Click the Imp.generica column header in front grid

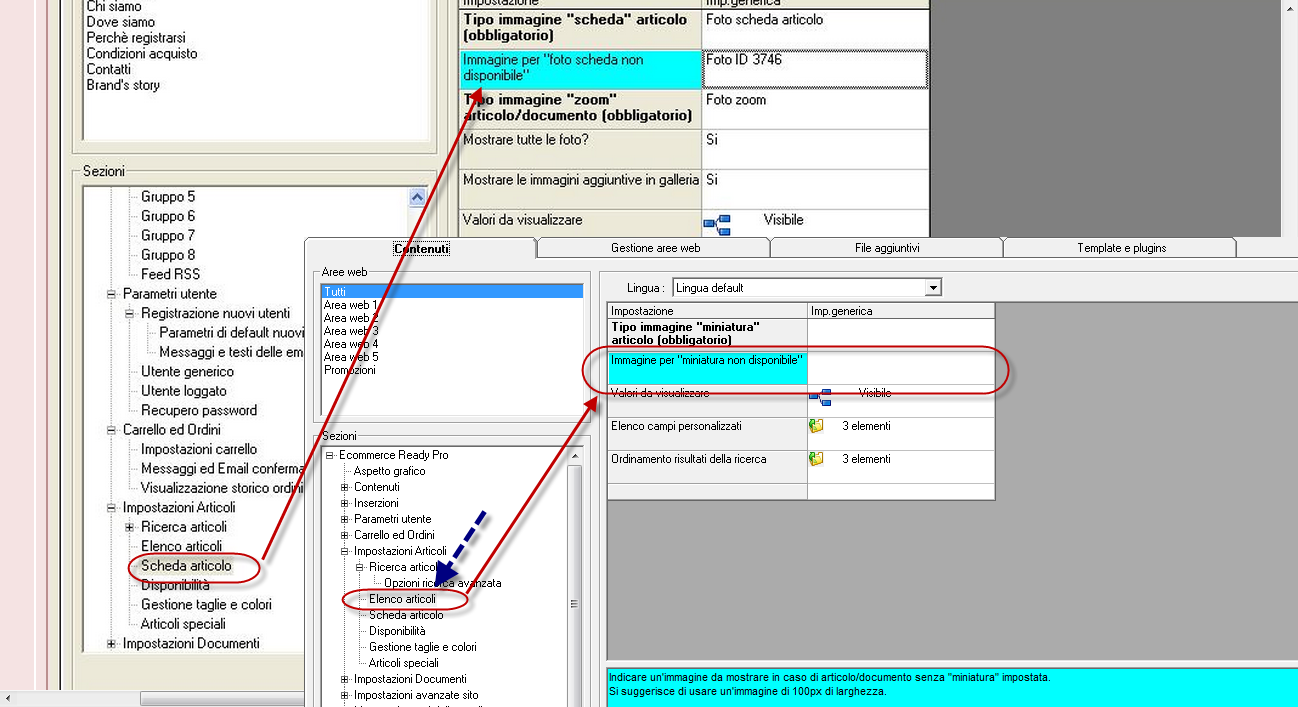point(901,311)
